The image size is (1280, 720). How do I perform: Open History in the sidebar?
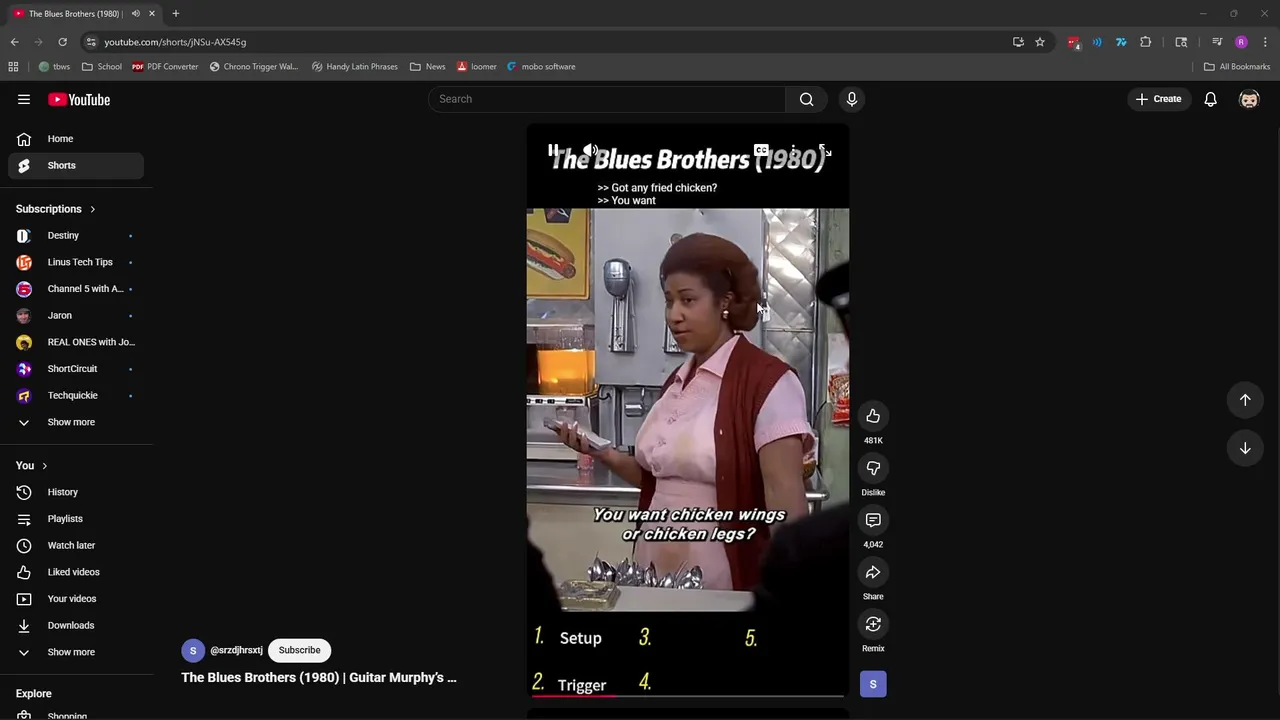(x=76, y=492)
